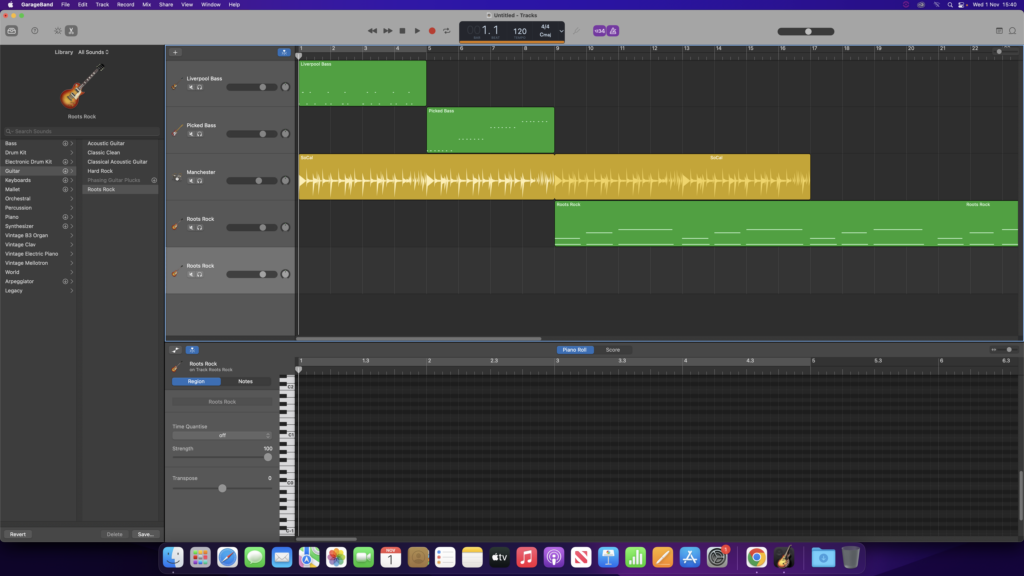Toggle the Cycle loop button
1024x576 pixels.
point(447,31)
